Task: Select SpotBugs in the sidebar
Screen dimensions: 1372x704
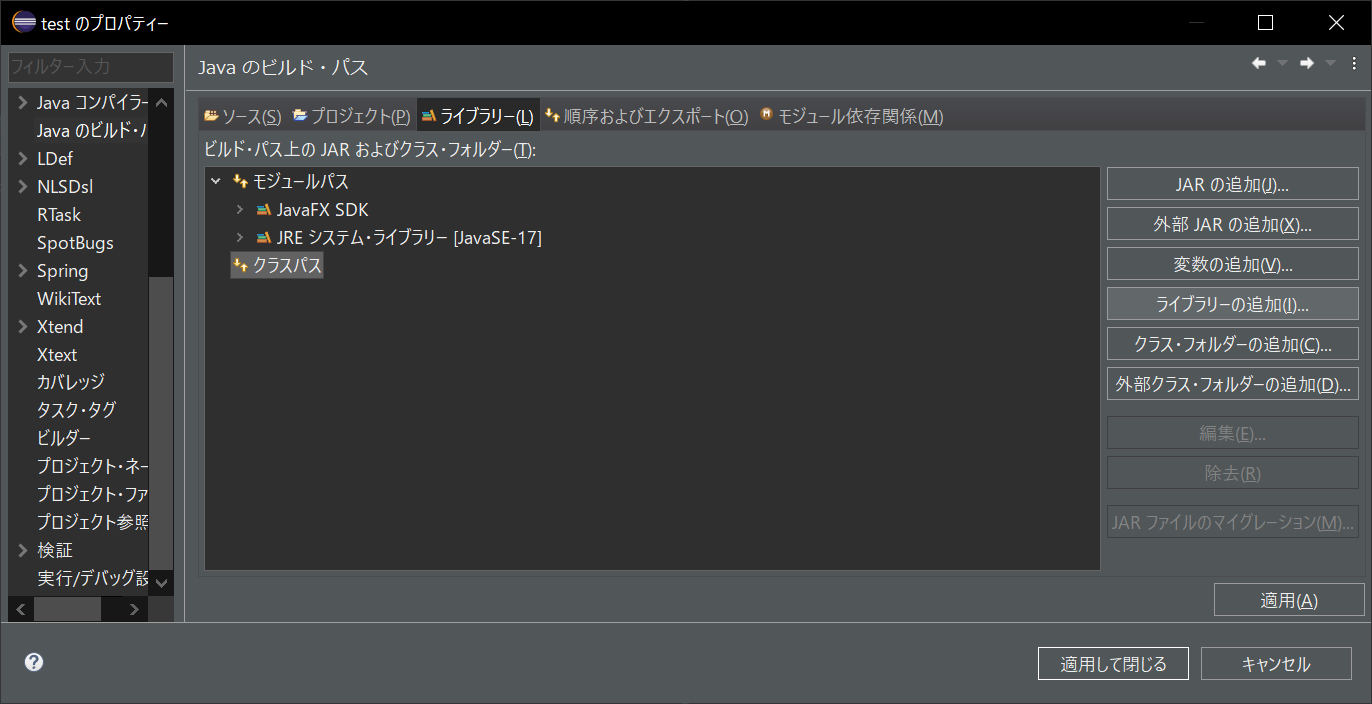Action: click(x=77, y=242)
